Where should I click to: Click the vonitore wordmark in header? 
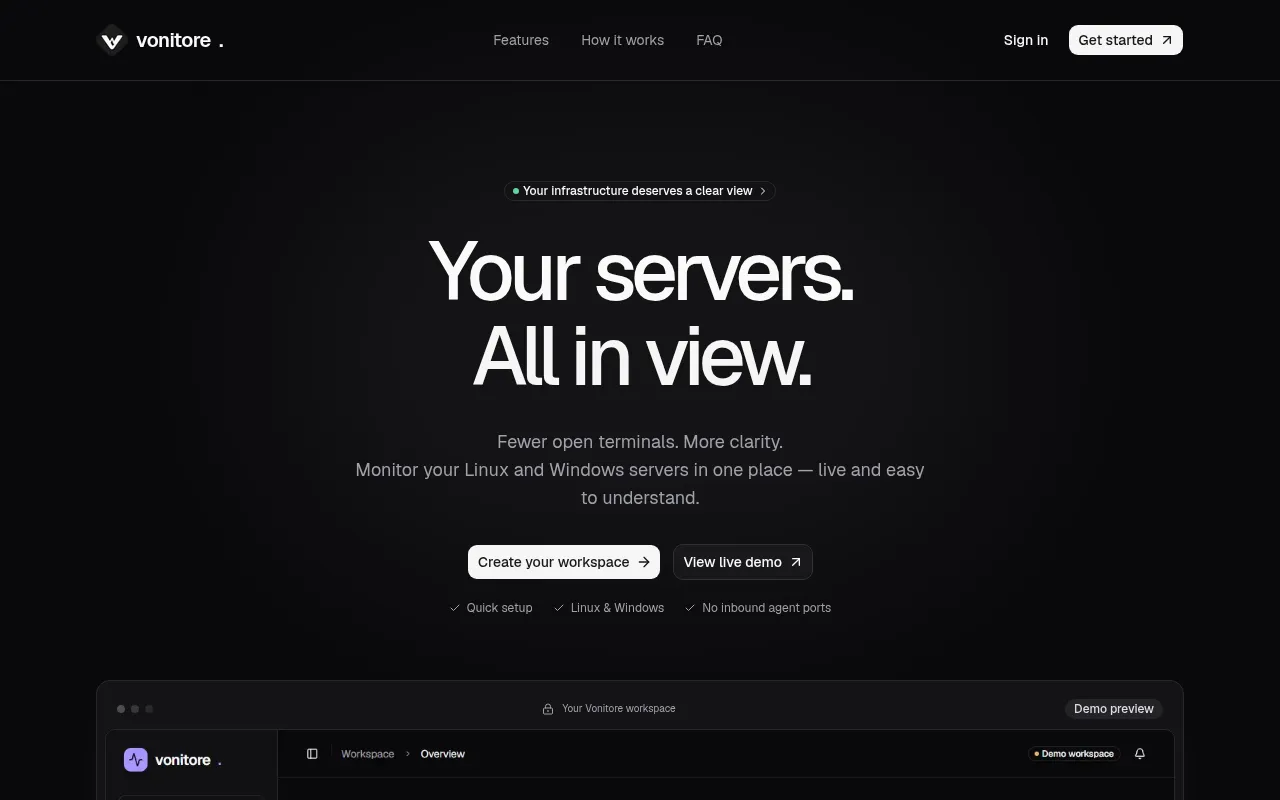click(x=179, y=40)
